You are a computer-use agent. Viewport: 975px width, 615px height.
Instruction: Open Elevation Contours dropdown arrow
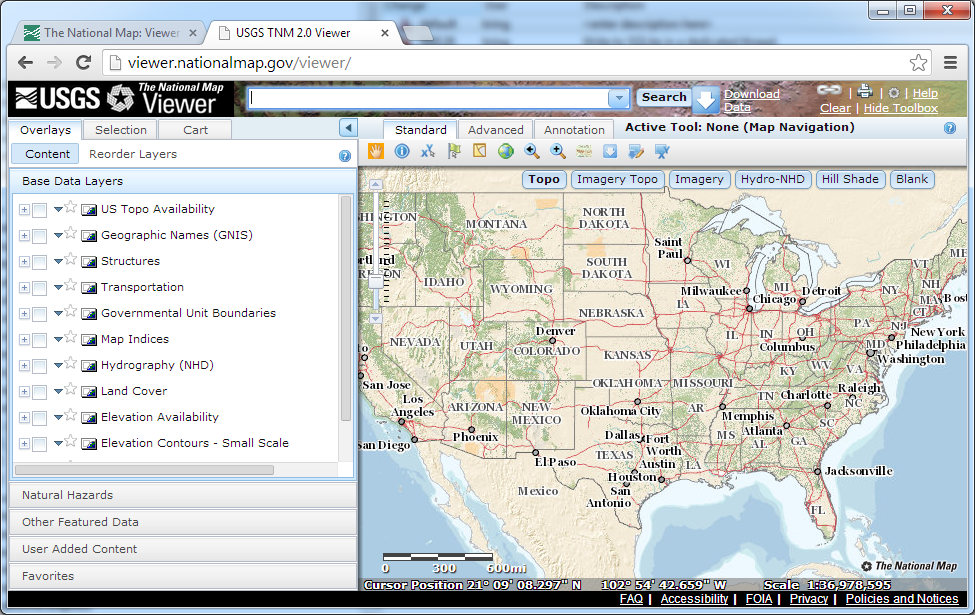(x=58, y=443)
